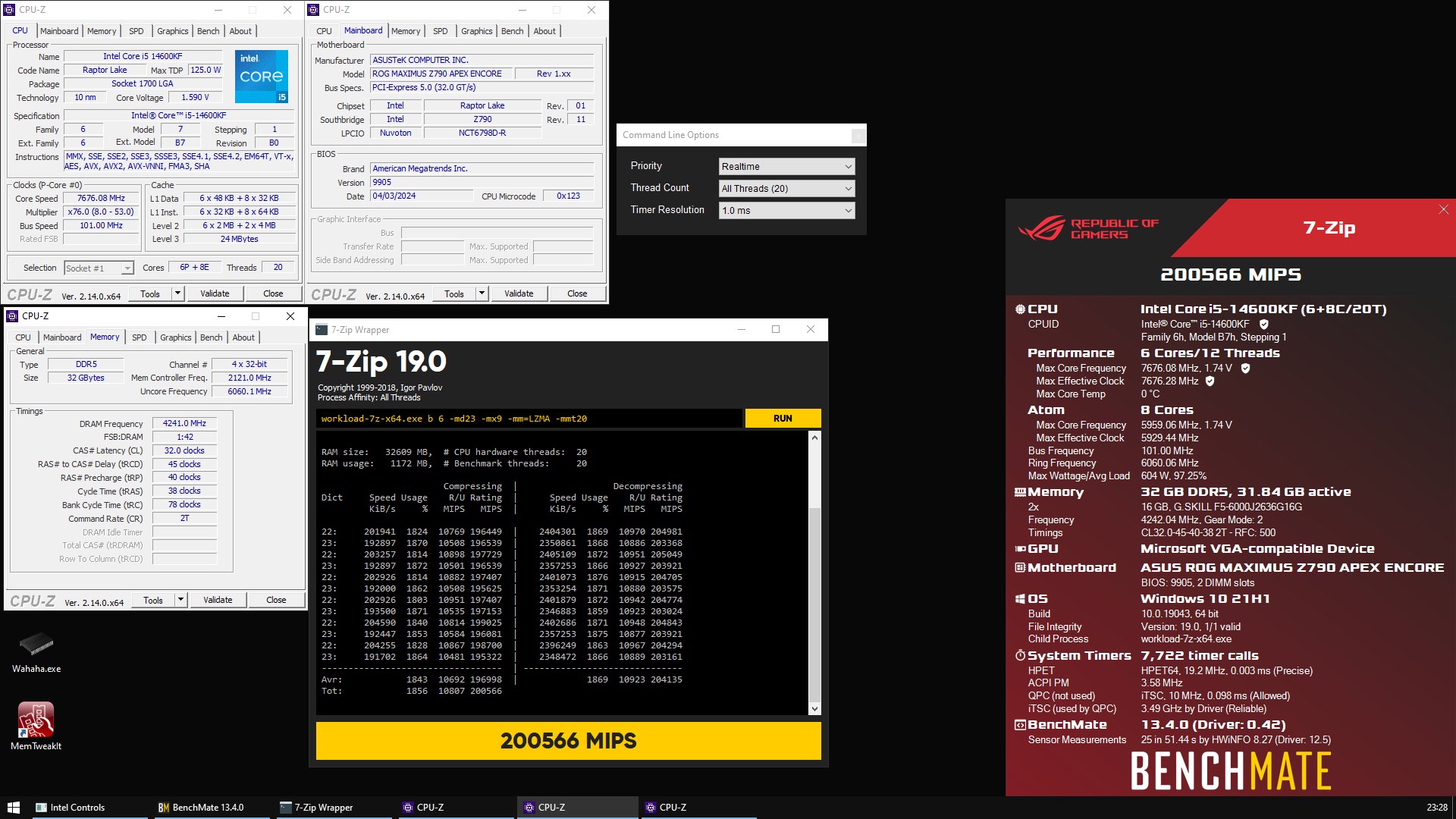Click the Multiplier value x76.0 (8.0 - 53.0)

(x=101, y=212)
